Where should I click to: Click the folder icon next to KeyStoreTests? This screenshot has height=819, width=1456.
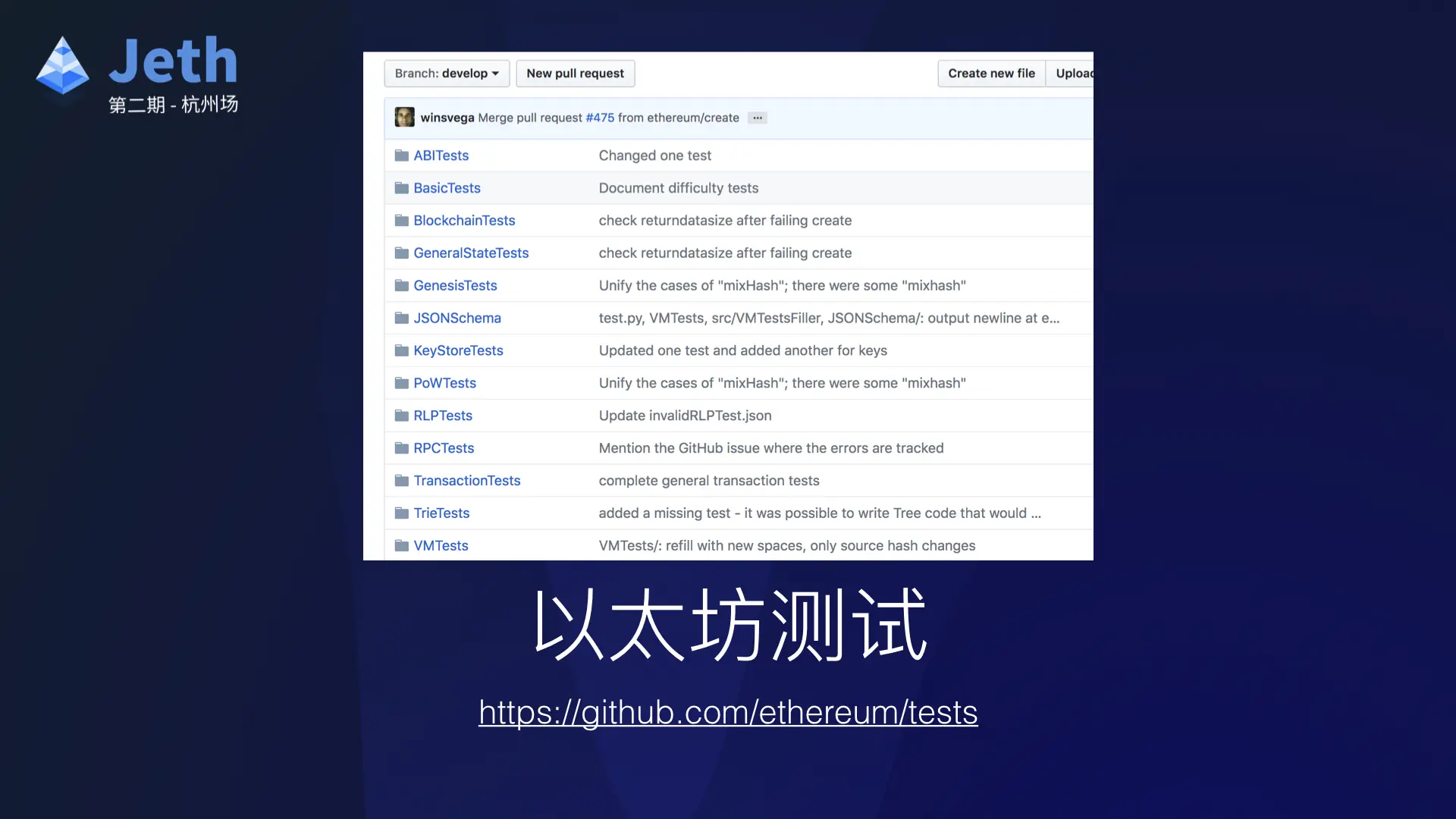pyautogui.click(x=401, y=350)
